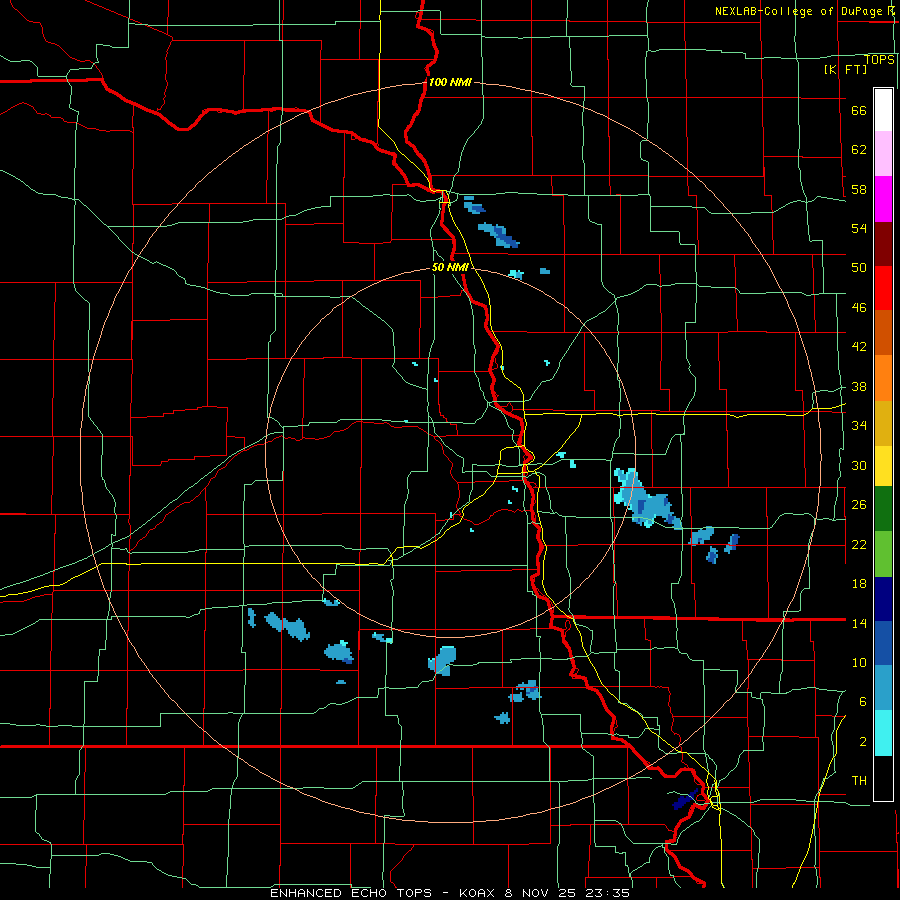Pick the light green legend segment

pyautogui.click(x=883, y=554)
